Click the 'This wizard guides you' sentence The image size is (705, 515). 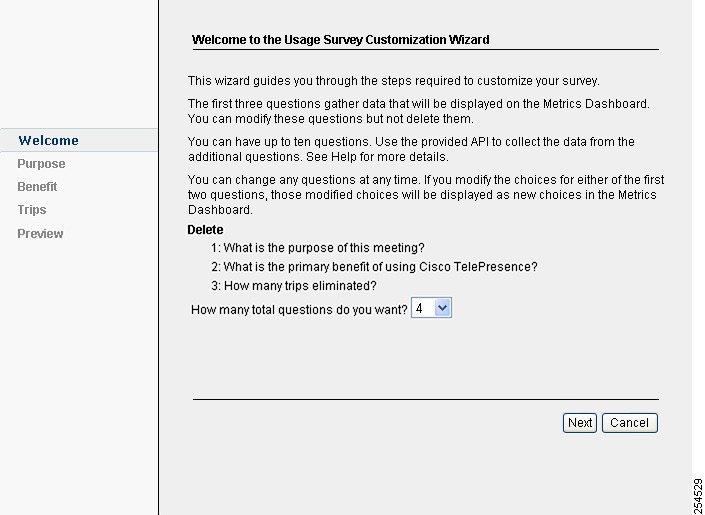[x=393, y=81]
